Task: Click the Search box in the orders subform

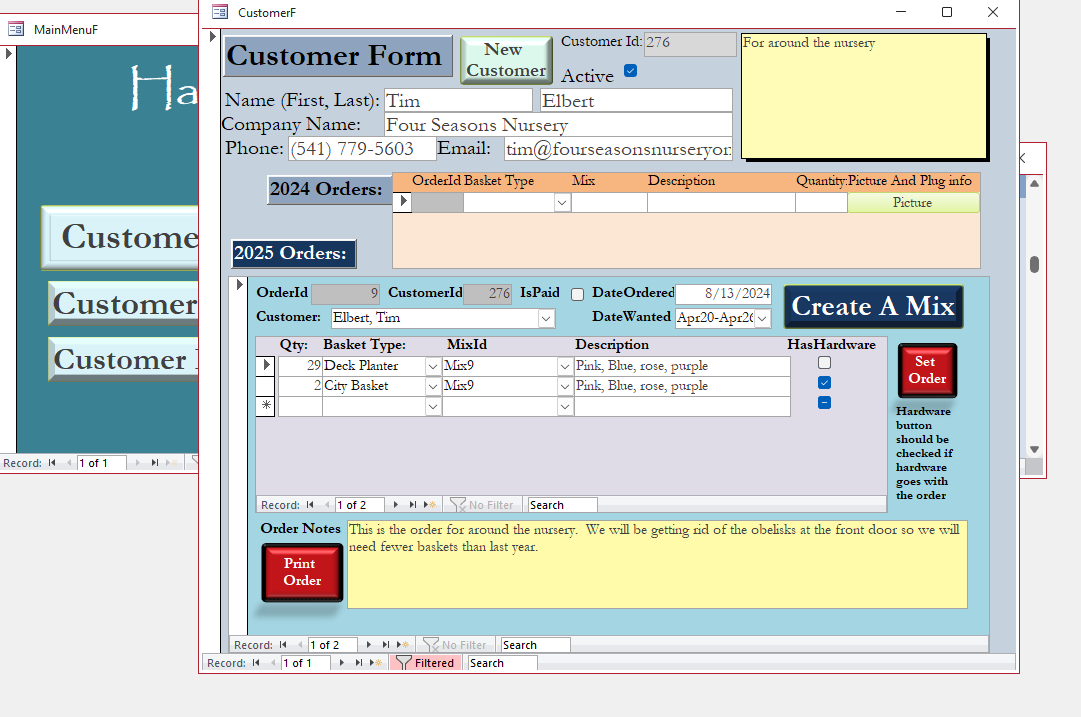Action: [535, 644]
